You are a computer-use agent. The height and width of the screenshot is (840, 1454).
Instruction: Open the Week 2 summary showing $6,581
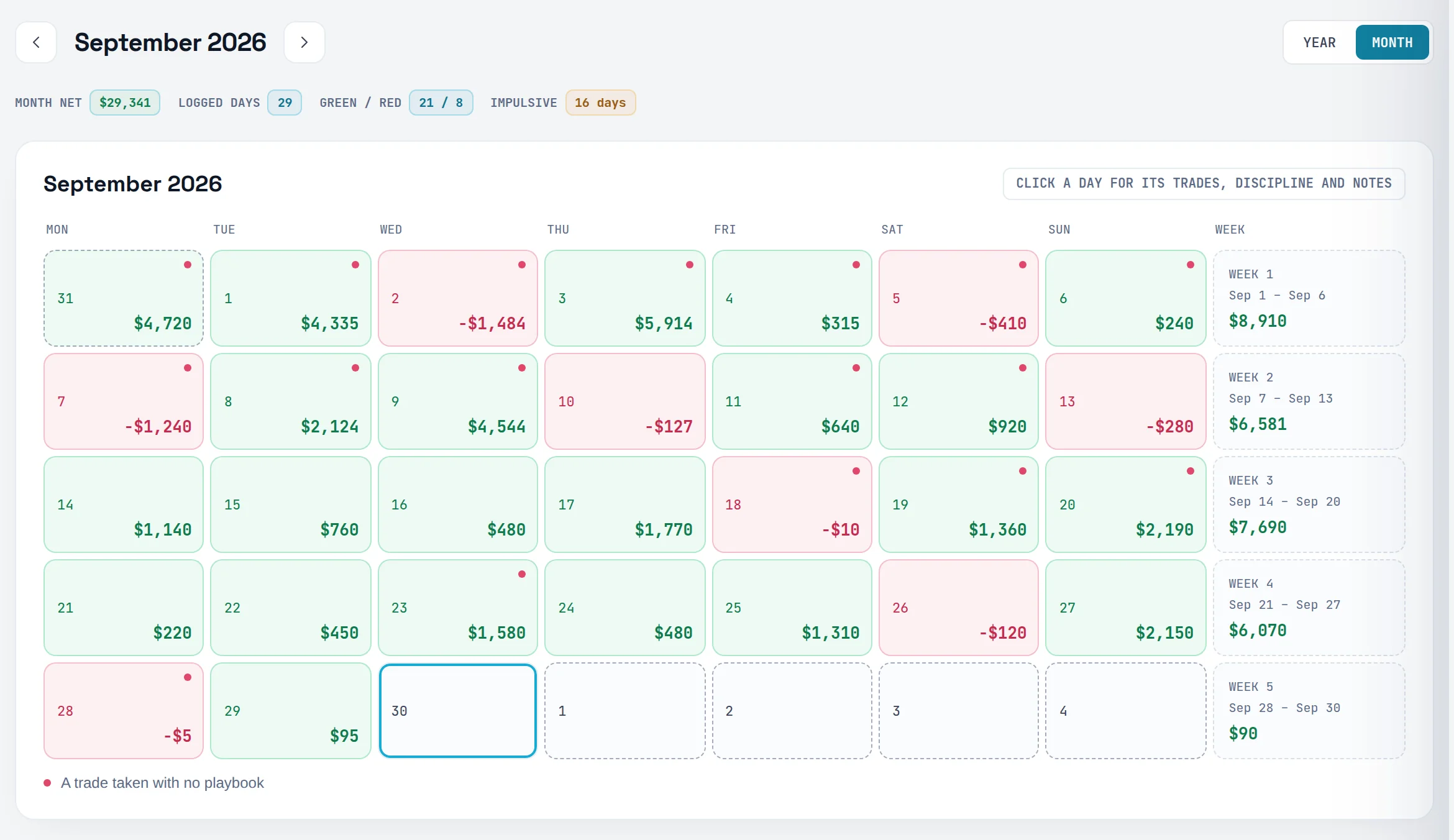coord(1309,401)
